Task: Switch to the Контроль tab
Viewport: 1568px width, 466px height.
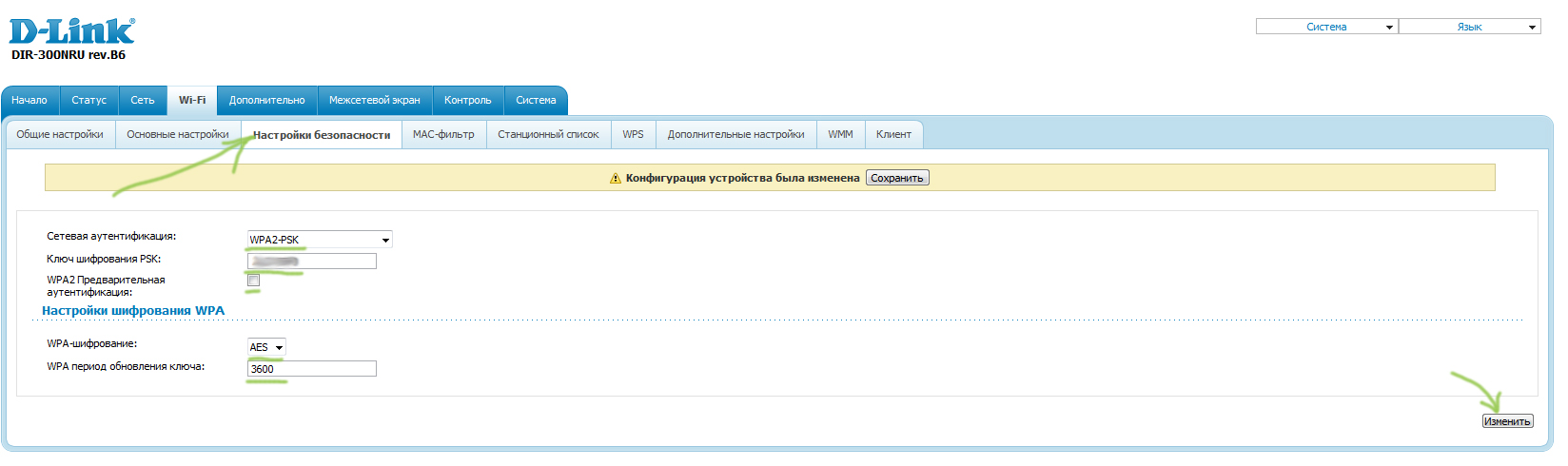Action: coord(467,100)
